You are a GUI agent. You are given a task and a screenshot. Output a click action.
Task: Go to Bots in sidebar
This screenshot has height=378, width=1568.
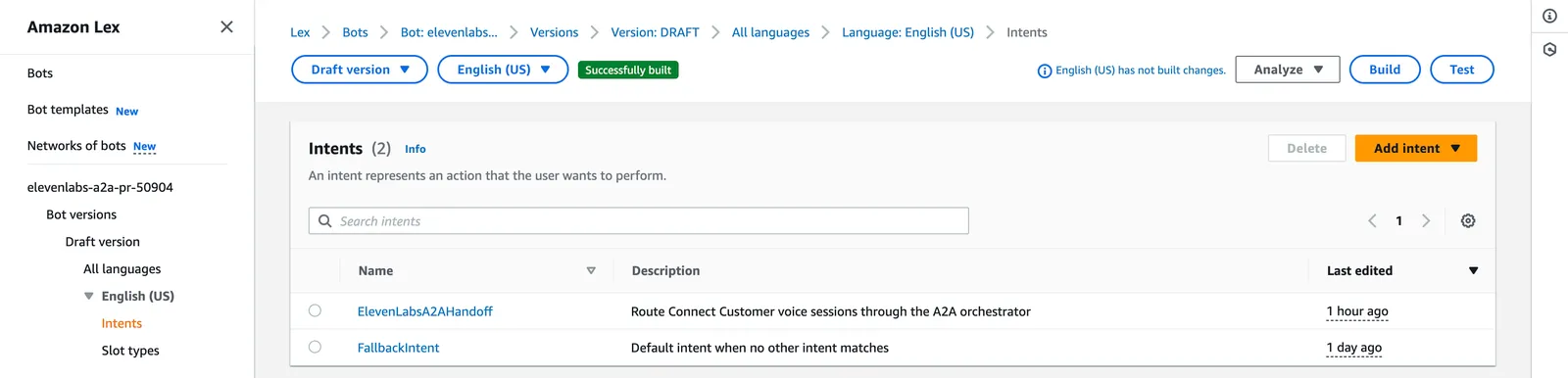pos(40,73)
